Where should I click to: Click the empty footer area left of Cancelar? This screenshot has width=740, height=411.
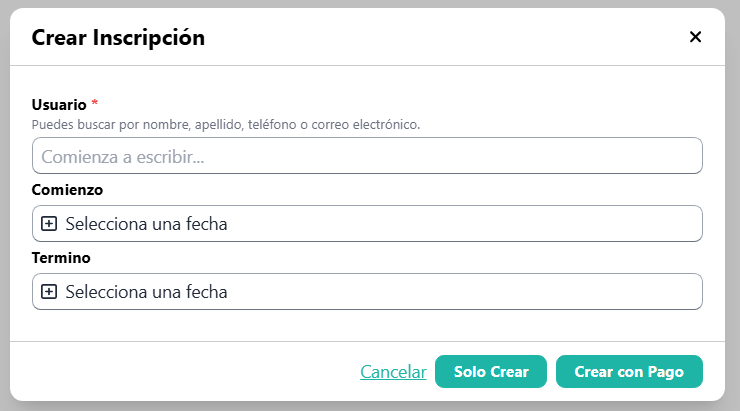(x=180, y=372)
